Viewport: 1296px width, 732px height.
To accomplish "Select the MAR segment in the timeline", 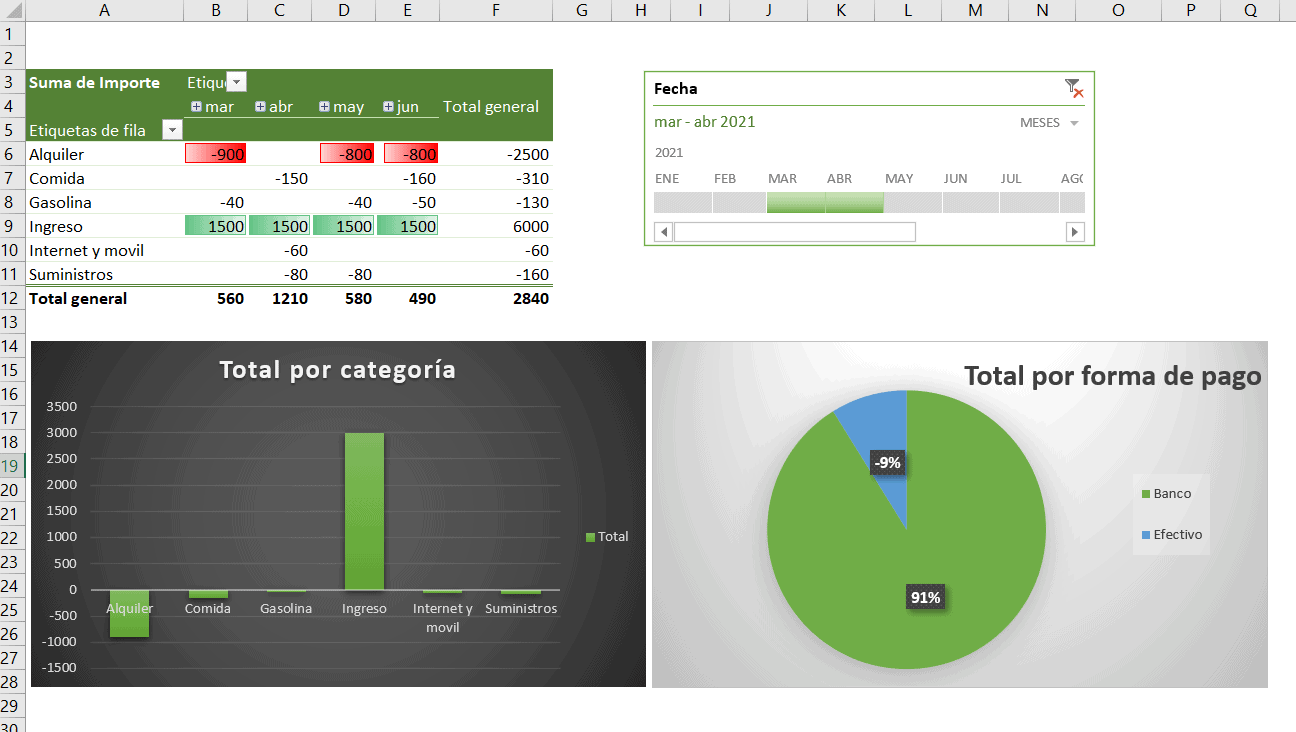I will click(x=796, y=202).
